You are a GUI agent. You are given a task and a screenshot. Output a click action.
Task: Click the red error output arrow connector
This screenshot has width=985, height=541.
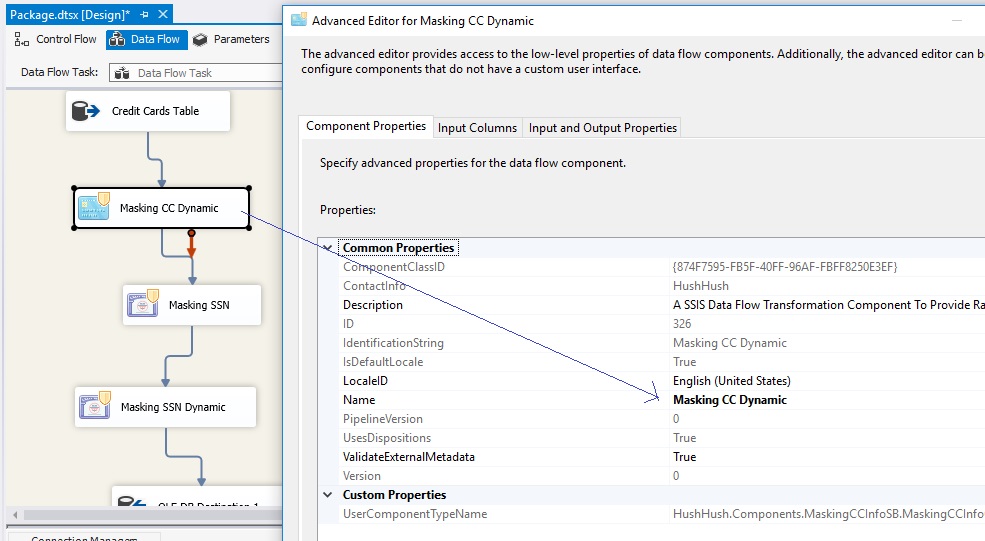coord(191,244)
